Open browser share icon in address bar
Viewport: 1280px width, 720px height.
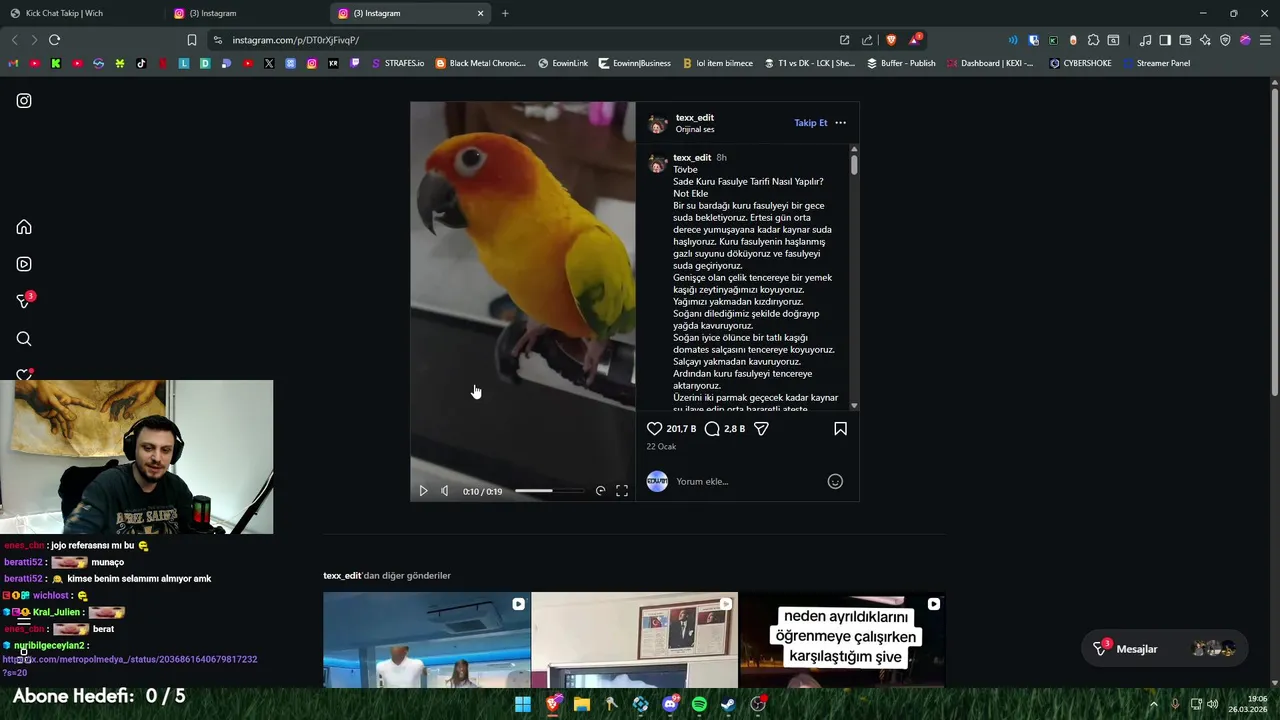pos(867,40)
